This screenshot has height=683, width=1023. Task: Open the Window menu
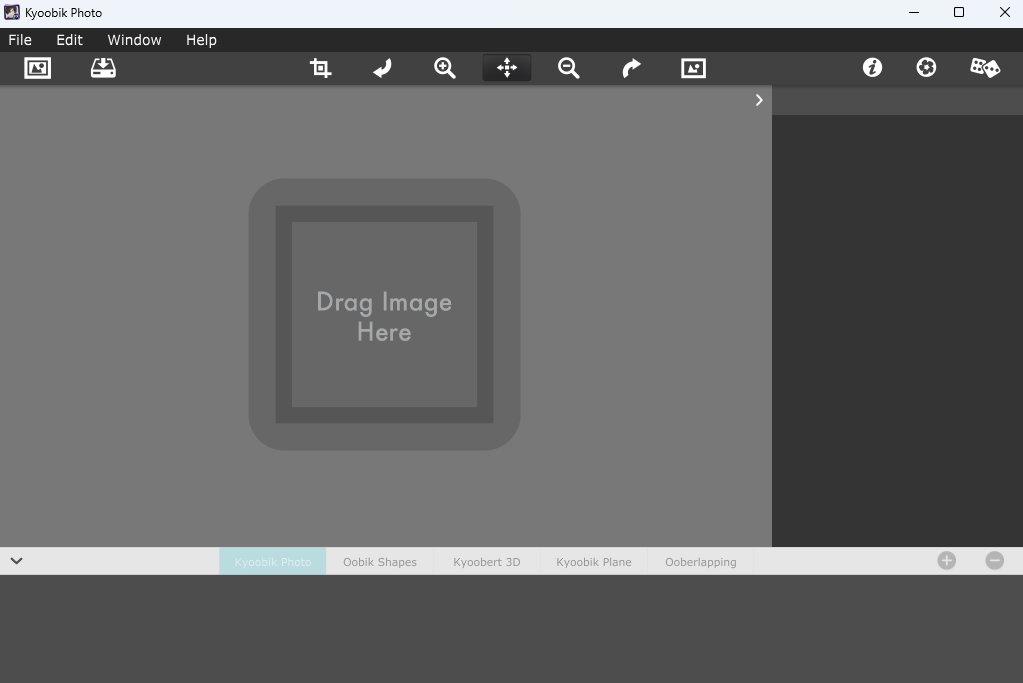[x=134, y=40]
